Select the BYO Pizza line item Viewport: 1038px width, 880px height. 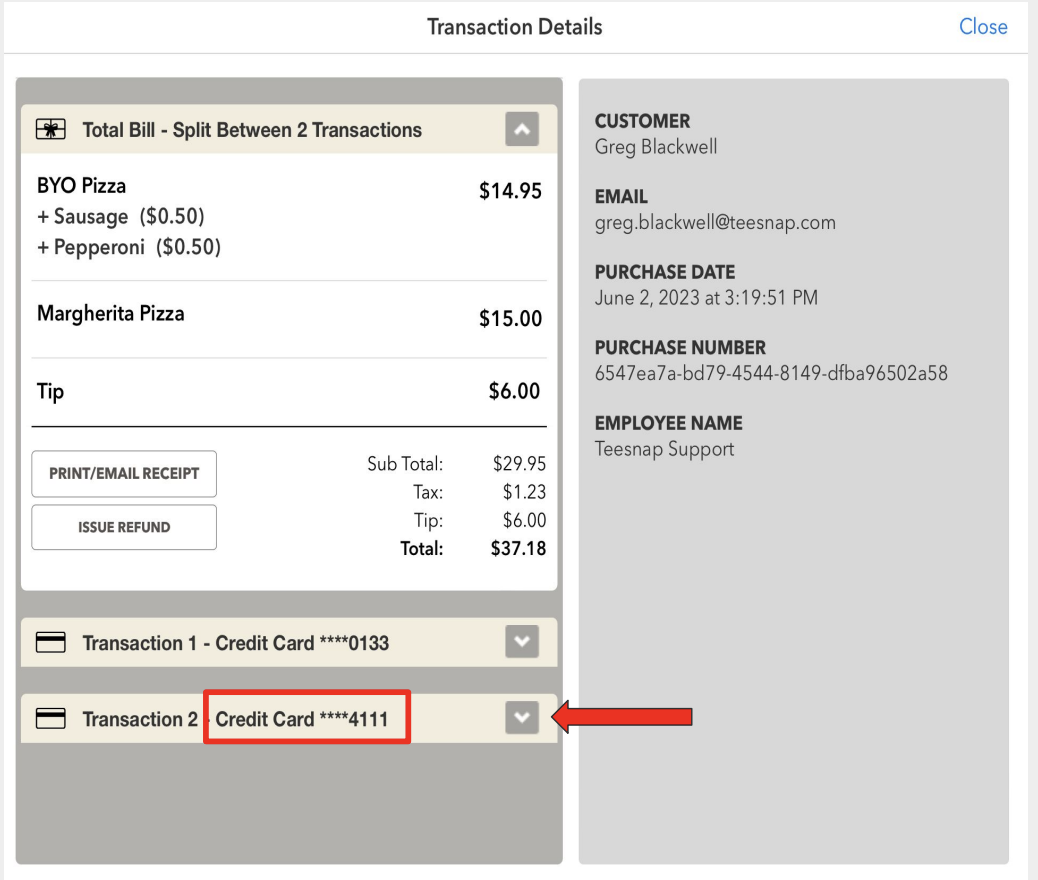click(x=82, y=186)
